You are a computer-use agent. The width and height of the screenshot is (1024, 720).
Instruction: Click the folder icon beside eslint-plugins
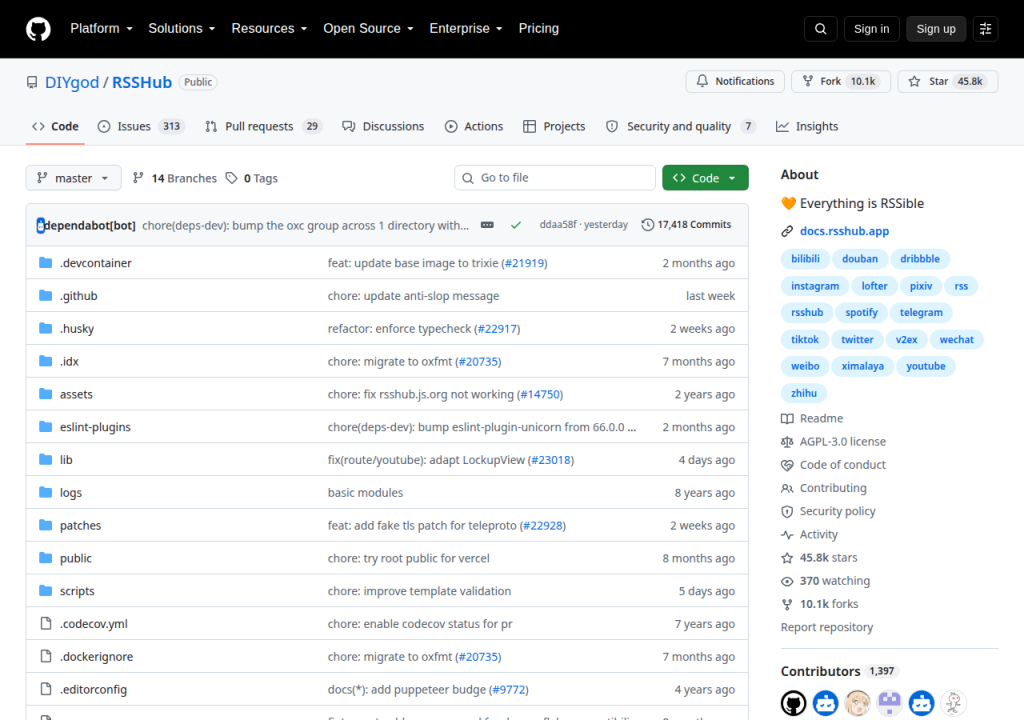pyautogui.click(x=45, y=427)
